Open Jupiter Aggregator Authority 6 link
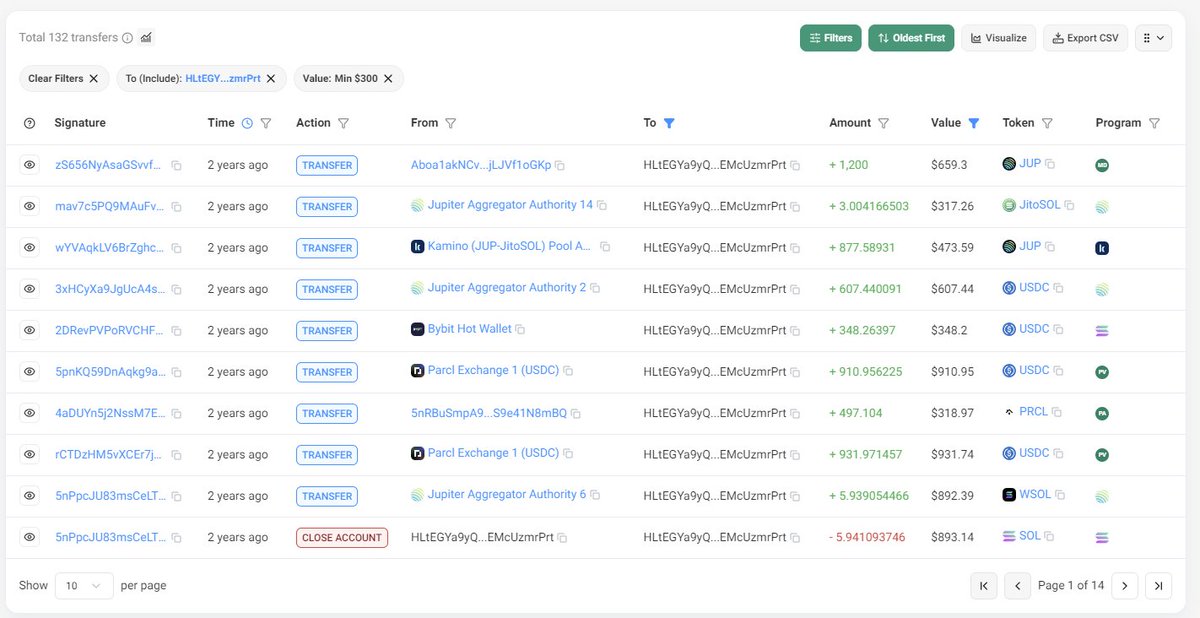This screenshot has height=618, width=1200. (506, 494)
